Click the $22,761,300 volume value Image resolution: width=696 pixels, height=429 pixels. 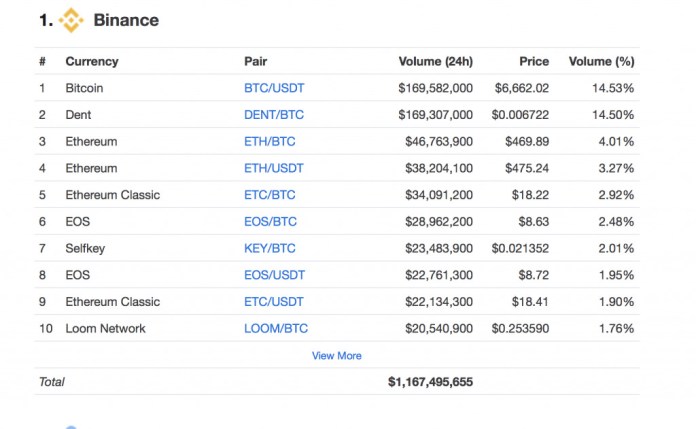(x=439, y=275)
